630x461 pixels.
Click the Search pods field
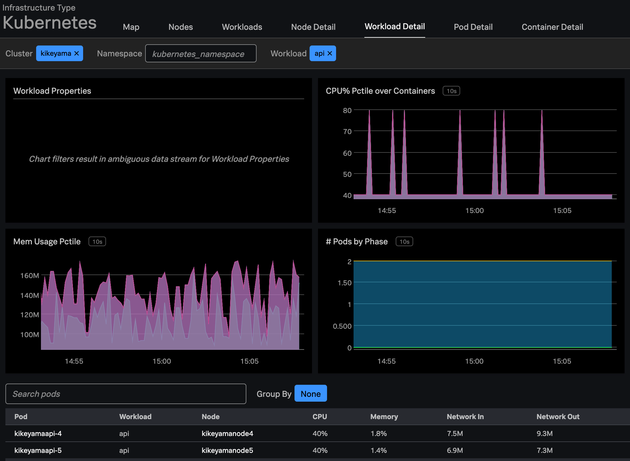126,393
